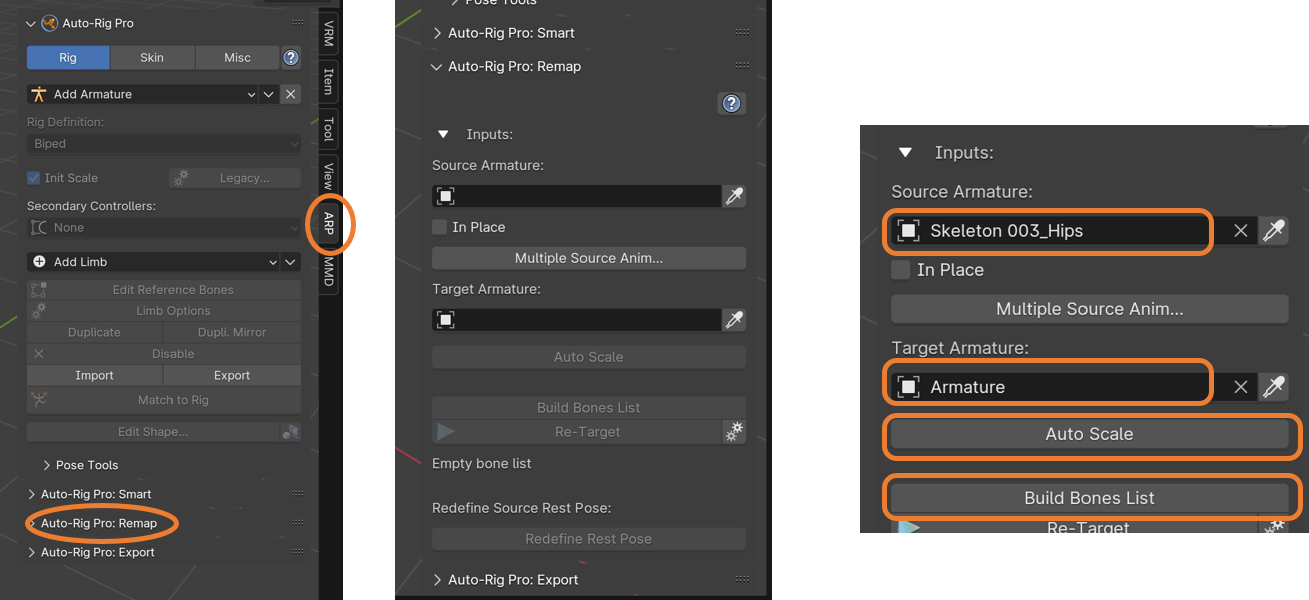The height and width of the screenshot is (600, 1309).
Task: Click the empty Target Armature field, middle panel
Action: tap(577, 320)
